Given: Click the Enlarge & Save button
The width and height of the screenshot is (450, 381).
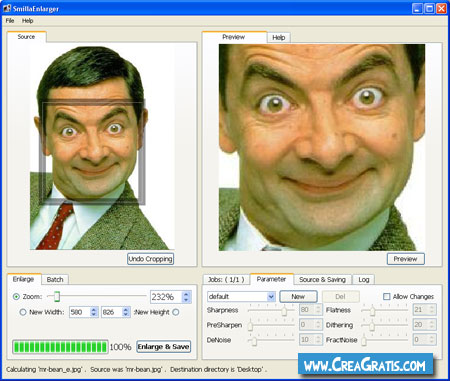Looking at the screenshot, I should (x=163, y=347).
